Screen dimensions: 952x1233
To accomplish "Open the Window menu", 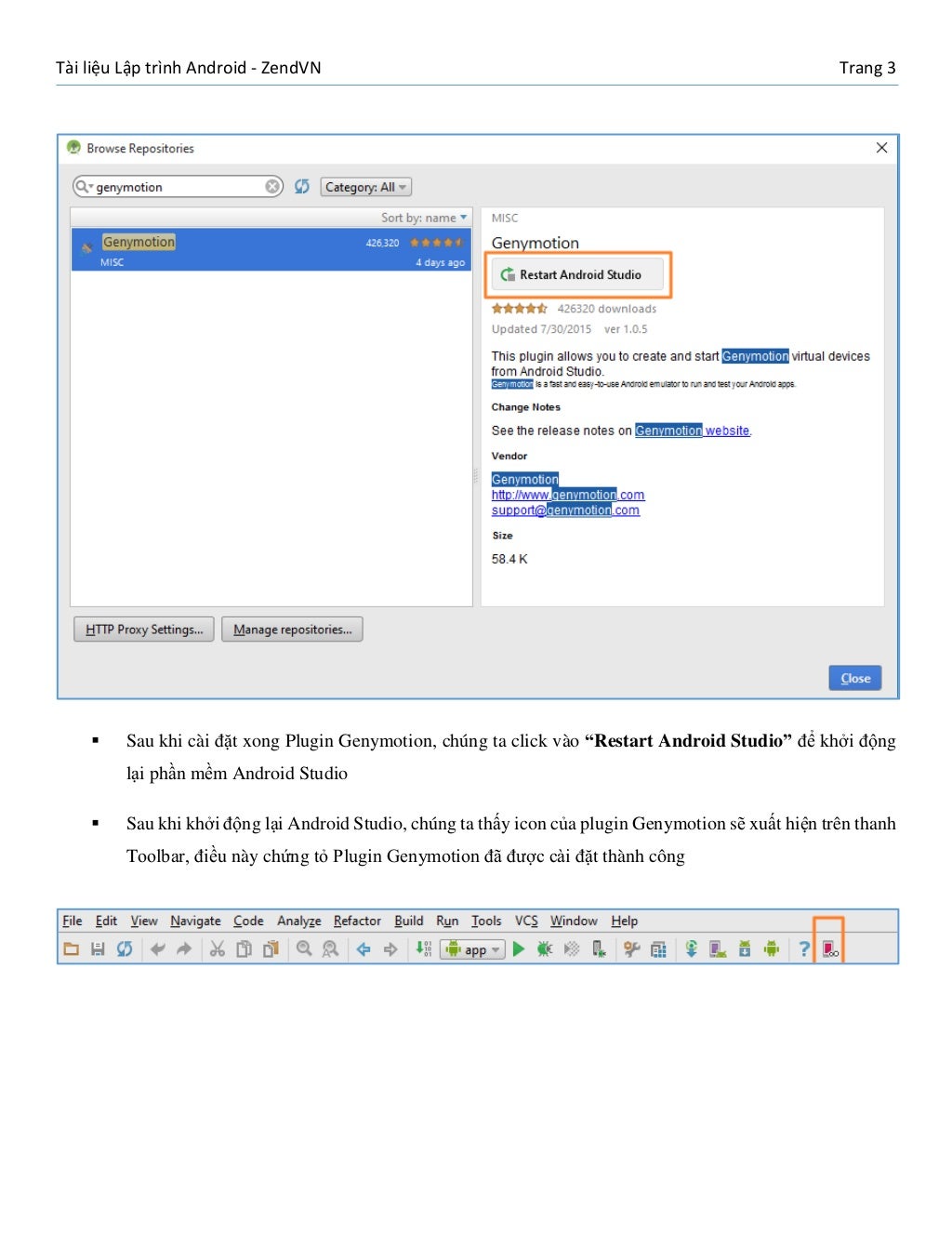I will pyautogui.click(x=574, y=921).
